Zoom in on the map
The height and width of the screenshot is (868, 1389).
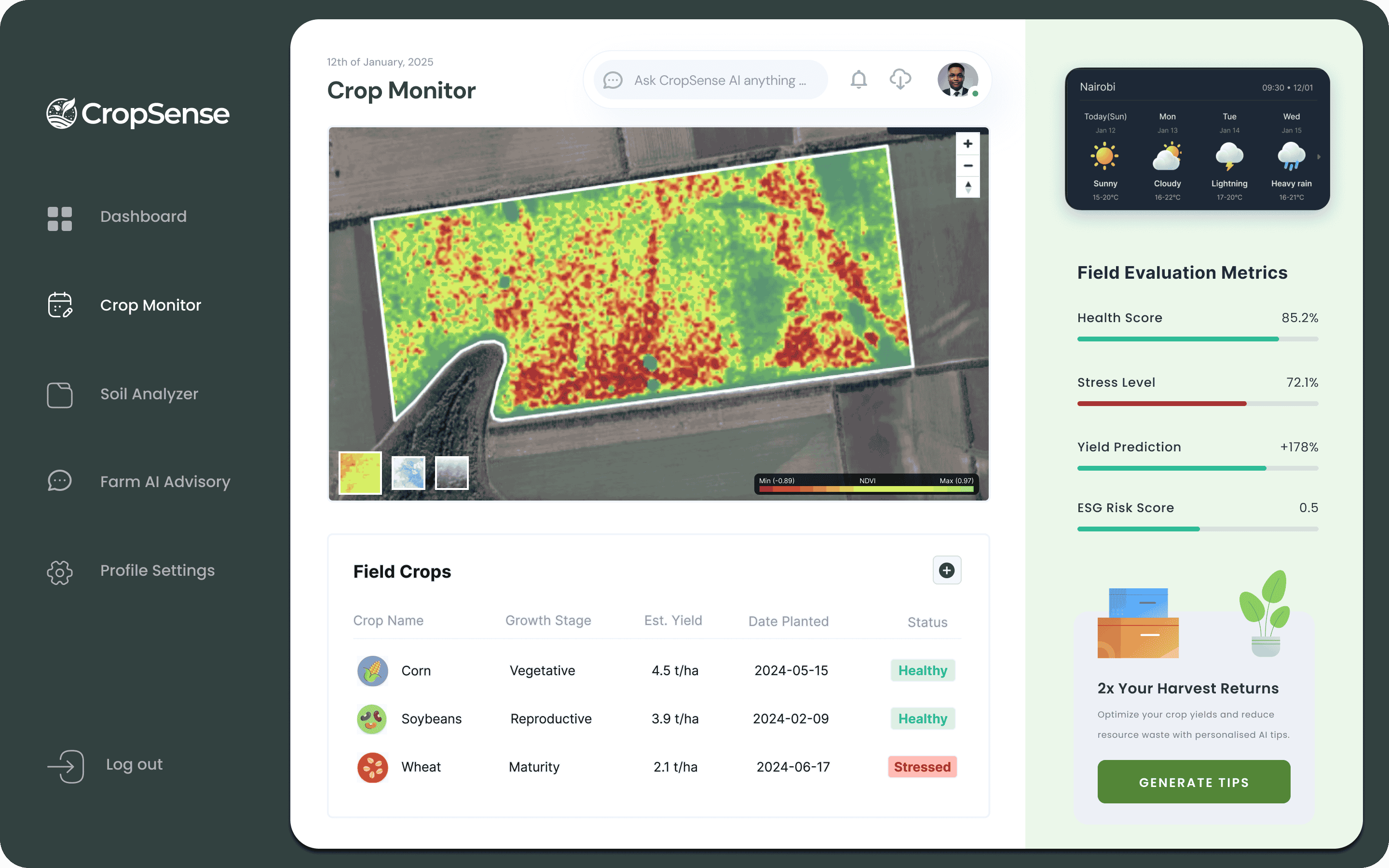[967, 144]
